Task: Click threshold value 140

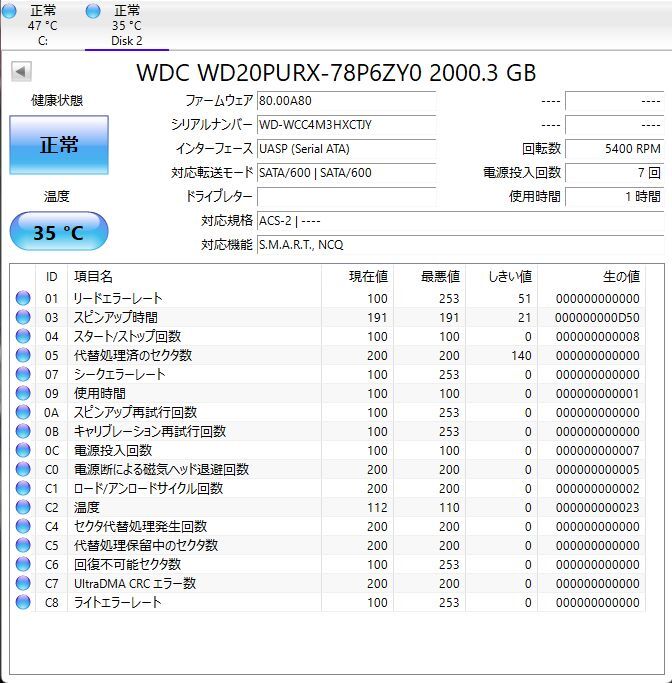Action: tap(521, 355)
